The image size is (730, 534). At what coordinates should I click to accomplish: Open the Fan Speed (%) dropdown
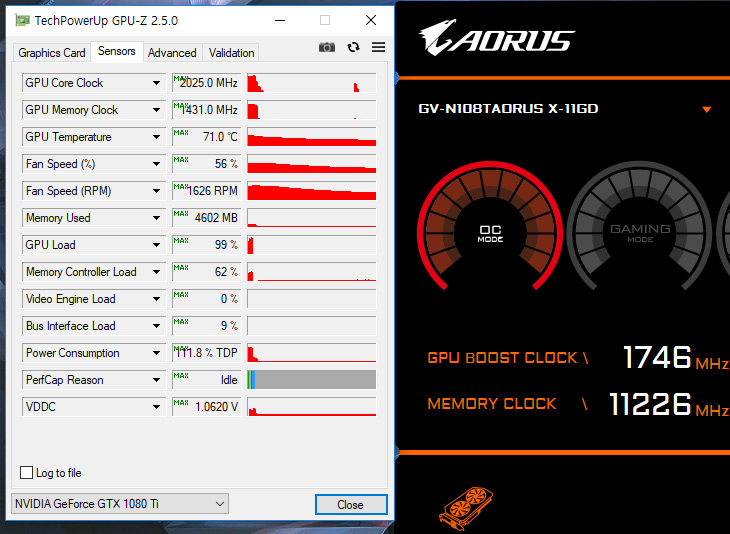point(156,164)
